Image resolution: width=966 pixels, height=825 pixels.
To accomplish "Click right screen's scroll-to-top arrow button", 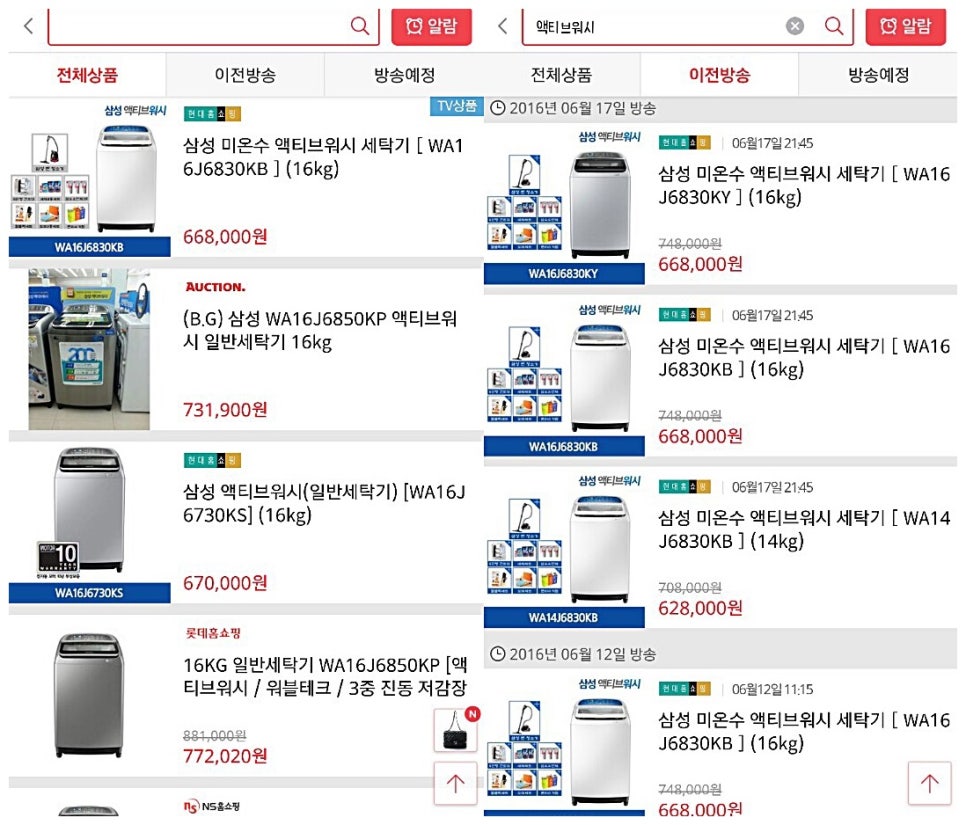I will point(929,783).
